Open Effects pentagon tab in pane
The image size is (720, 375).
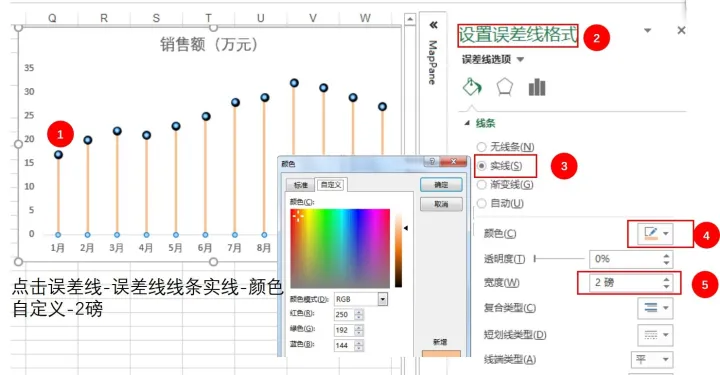(505, 86)
